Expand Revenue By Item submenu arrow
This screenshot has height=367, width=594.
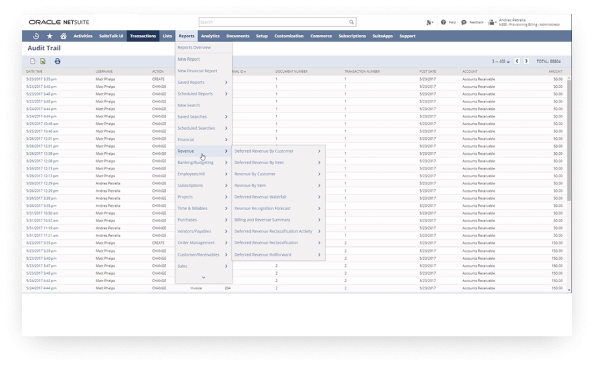coord(319,186)
